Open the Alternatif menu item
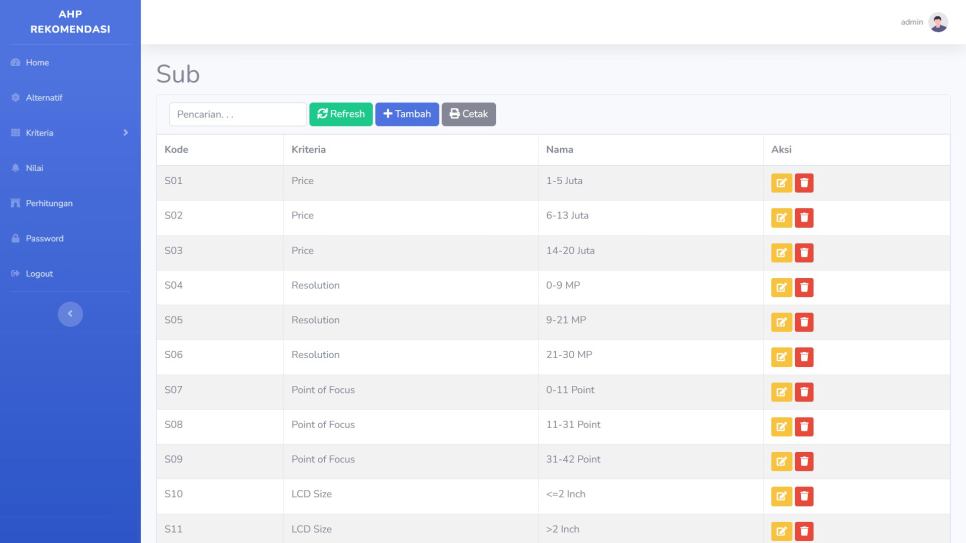Viewport: 966px width, 543px height. click(x=44, y=98)
